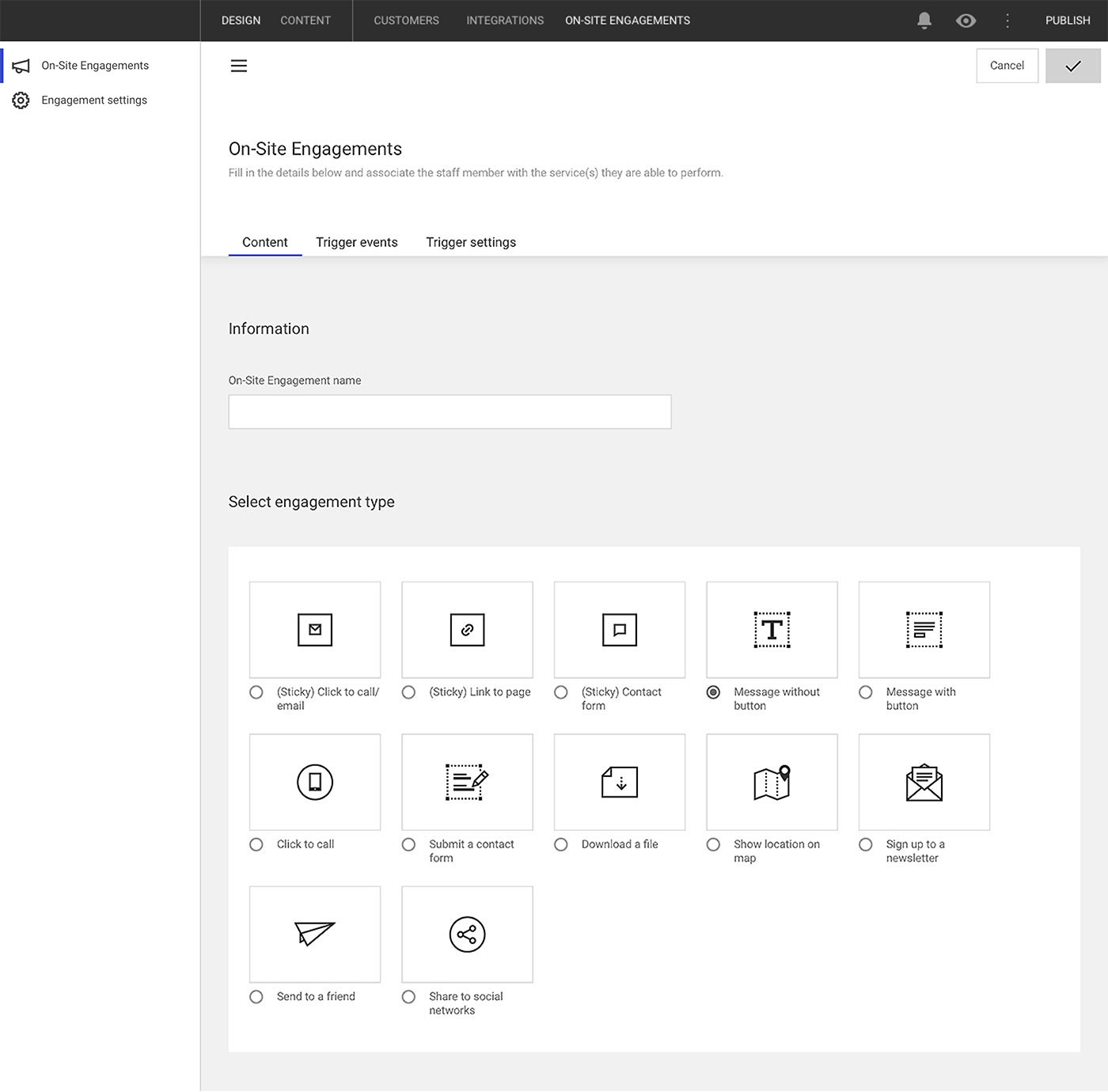The height and width of the screenshot is (1092, 1108).
Task: Click the notifications bell icon
Action: pos(924,21)
